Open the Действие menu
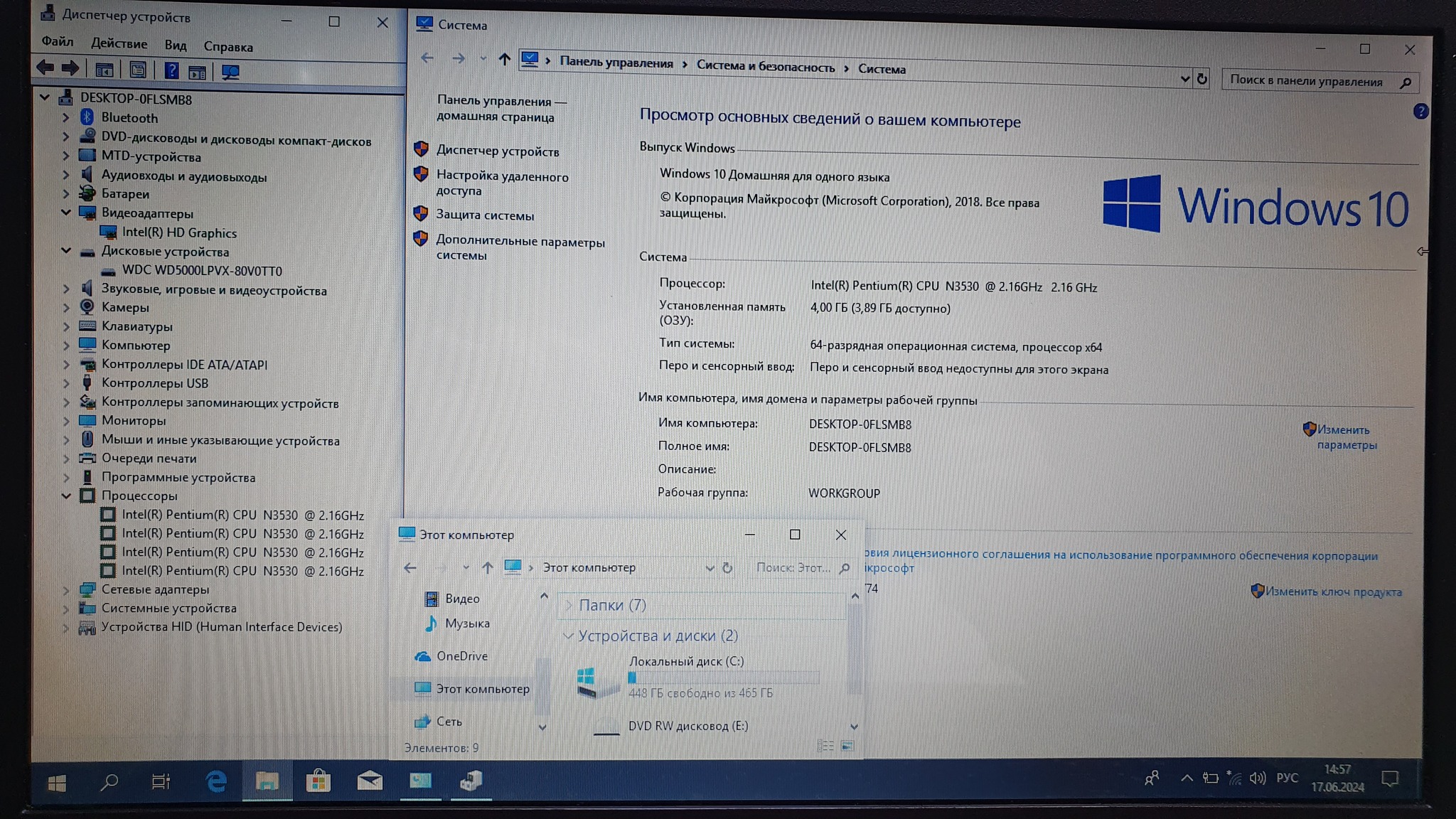The image size is (1456, 819). (x=119, y=44)
